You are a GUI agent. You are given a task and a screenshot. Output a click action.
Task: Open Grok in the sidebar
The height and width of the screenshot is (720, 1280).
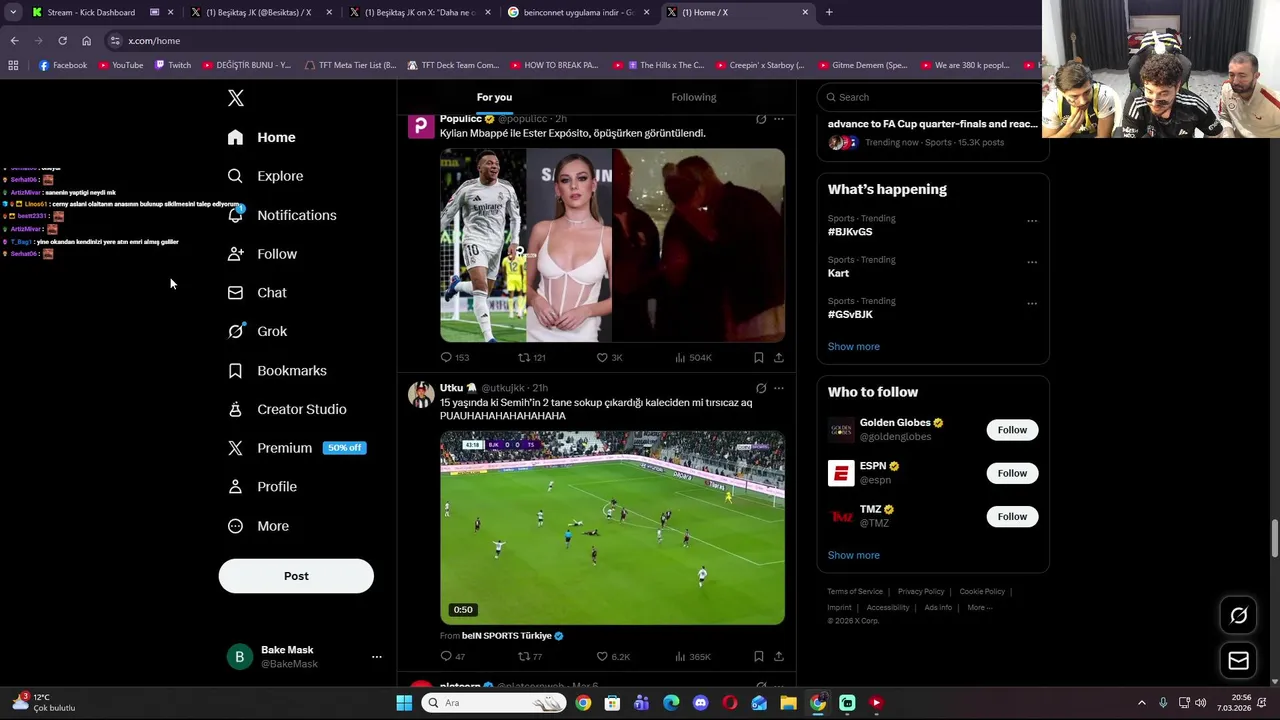click(258, 331)
